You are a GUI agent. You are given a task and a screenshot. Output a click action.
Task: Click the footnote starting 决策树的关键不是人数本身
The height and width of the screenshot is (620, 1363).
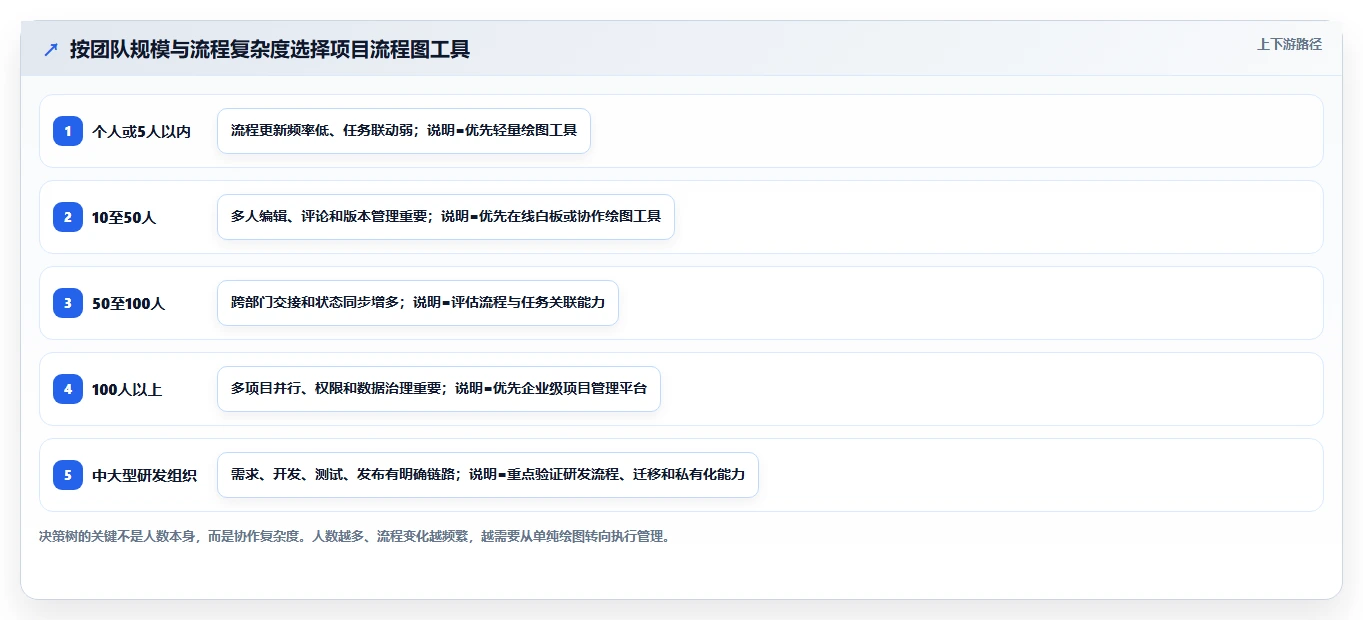coord(354,536)
